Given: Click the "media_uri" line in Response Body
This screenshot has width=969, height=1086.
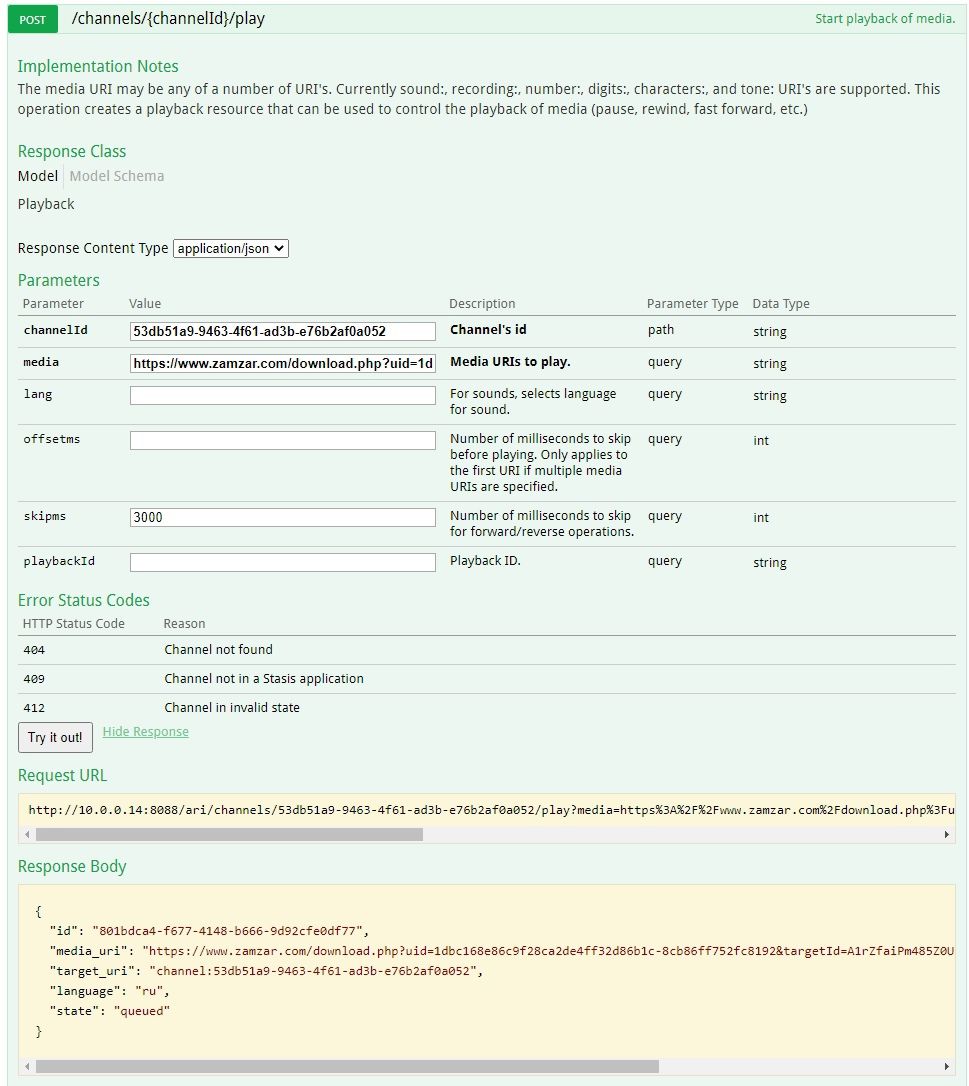Looking at the screenshot, I should point(501,952).
